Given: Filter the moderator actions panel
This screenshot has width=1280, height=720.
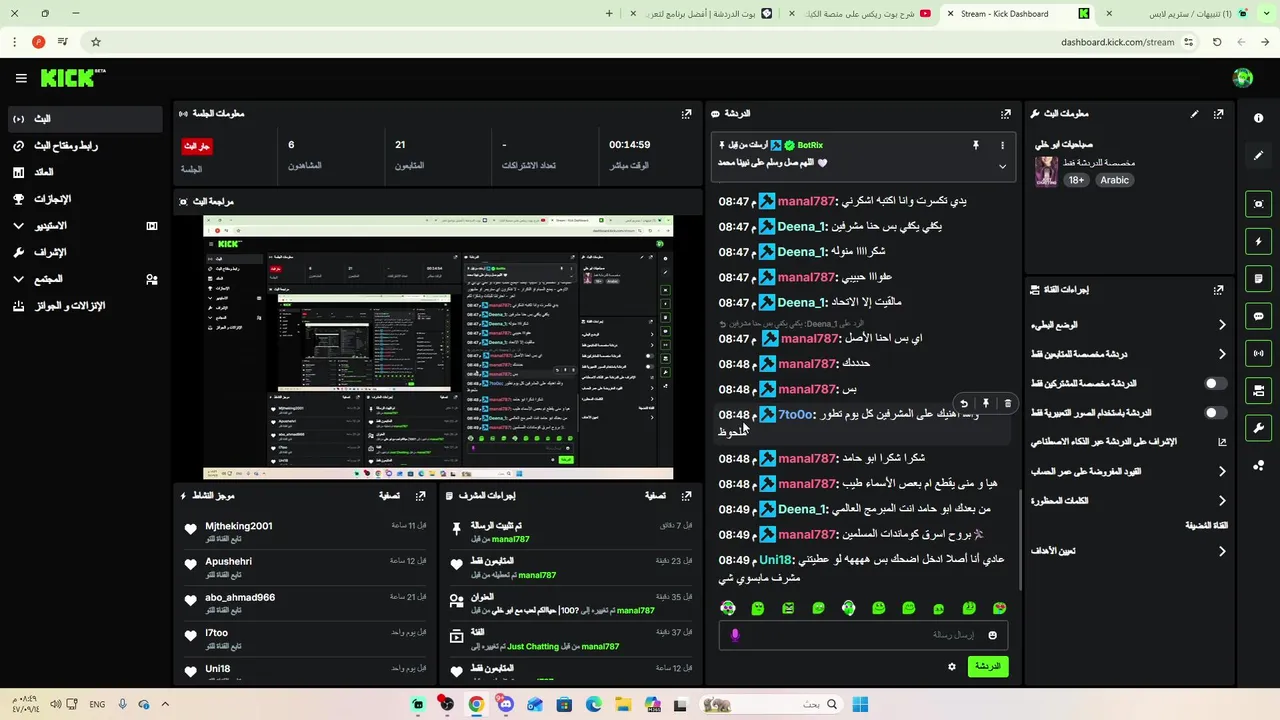Looking at the screenshot, I should (x=655, y=496).
